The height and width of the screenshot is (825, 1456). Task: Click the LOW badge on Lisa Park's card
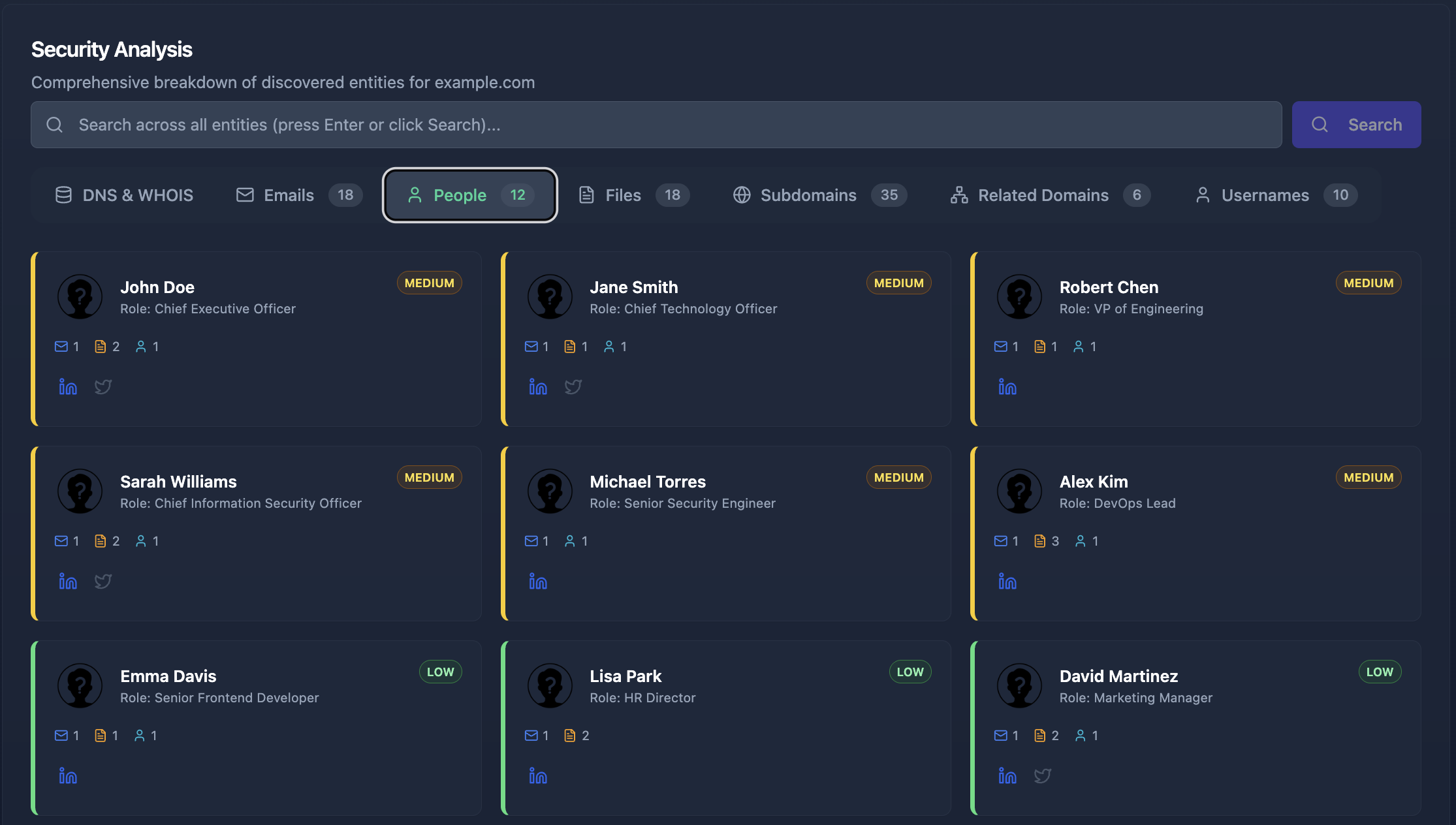[x=910, y=672]
